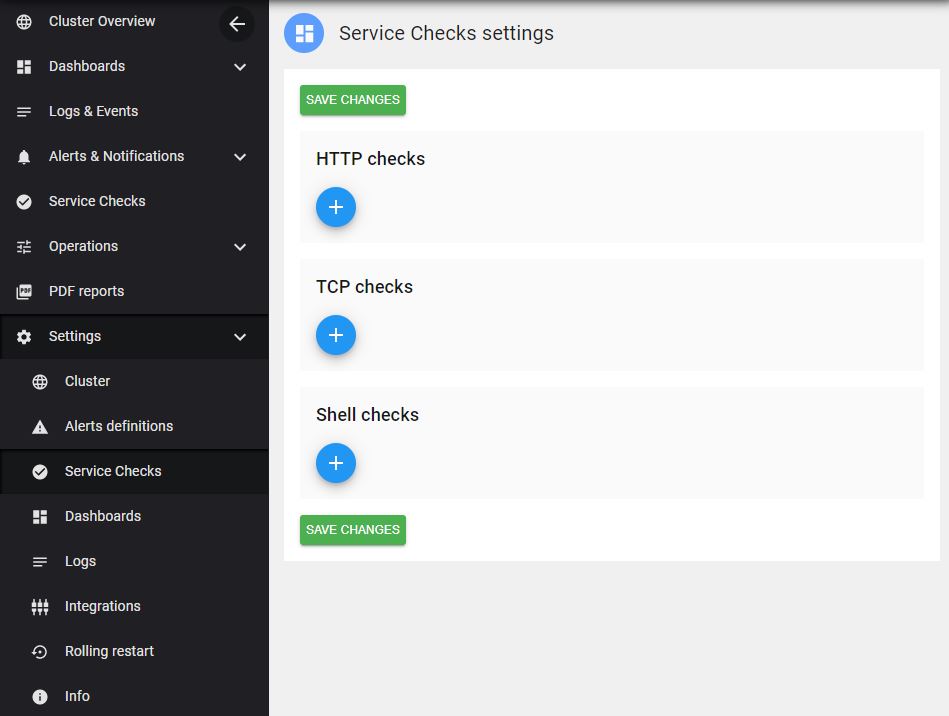This screenshot has height=716, width=949.
Task: Click the Cluster Overview globe icon
Action: tap(24, 22)
